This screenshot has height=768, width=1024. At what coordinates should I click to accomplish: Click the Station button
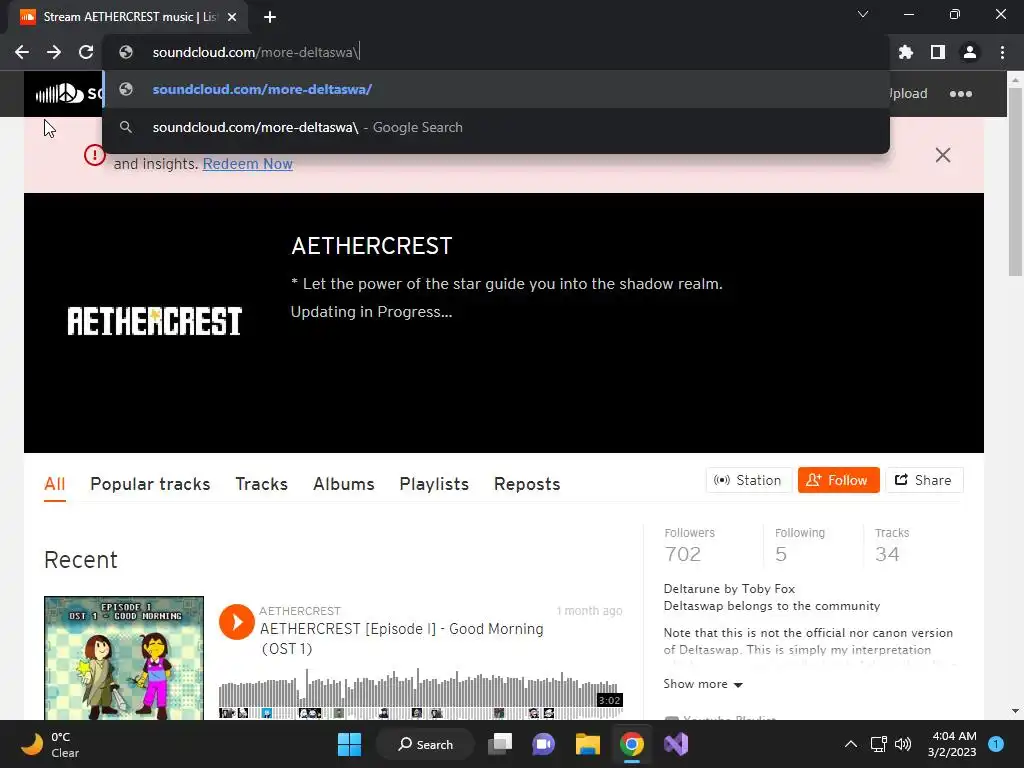click(x=748, y=480)
